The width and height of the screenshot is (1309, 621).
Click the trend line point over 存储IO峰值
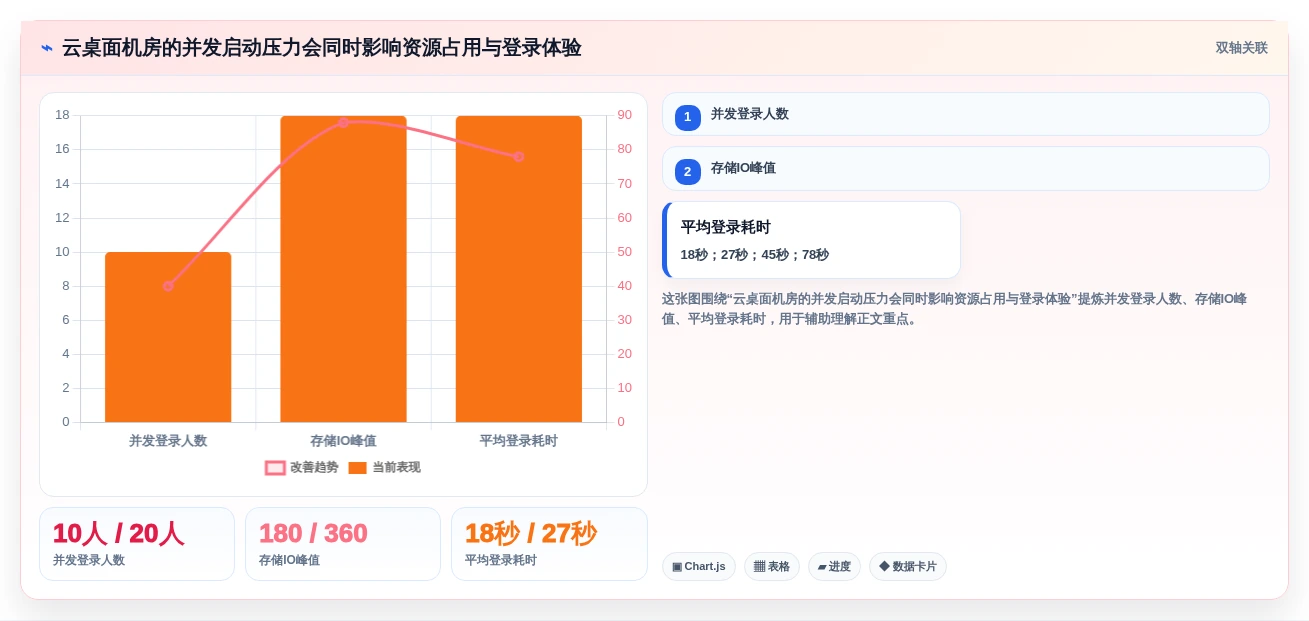[x=343, y=122]
